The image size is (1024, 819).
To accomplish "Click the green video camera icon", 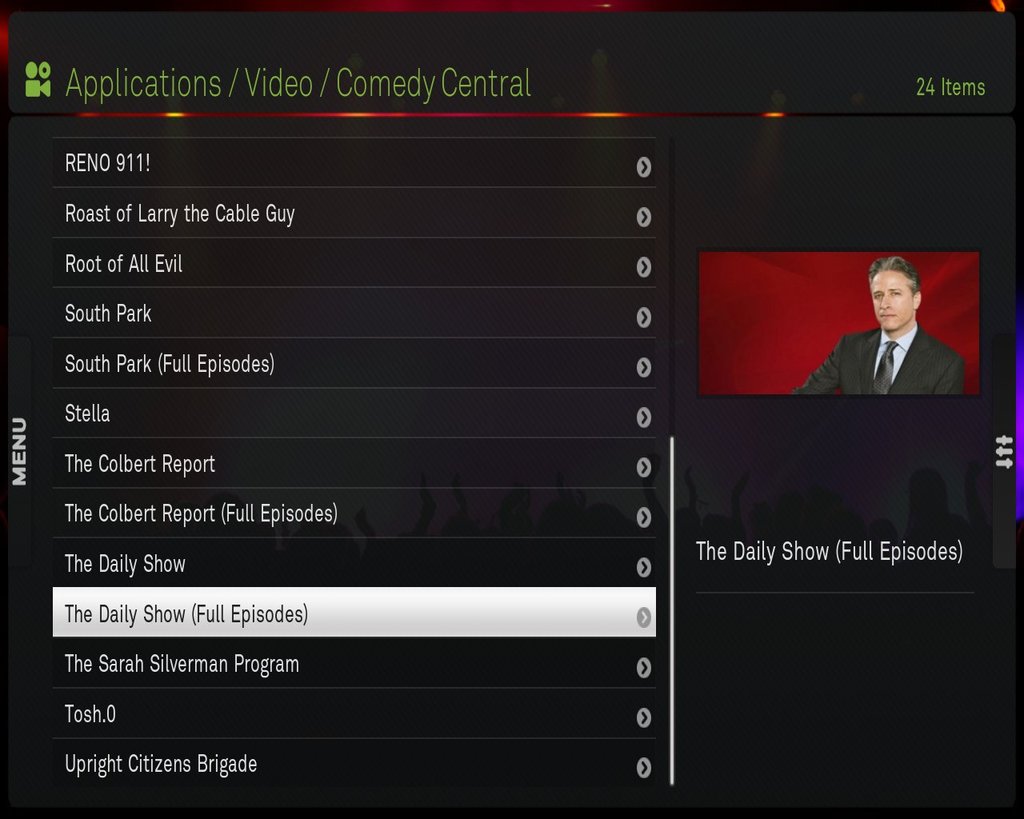I will [38, 80].
